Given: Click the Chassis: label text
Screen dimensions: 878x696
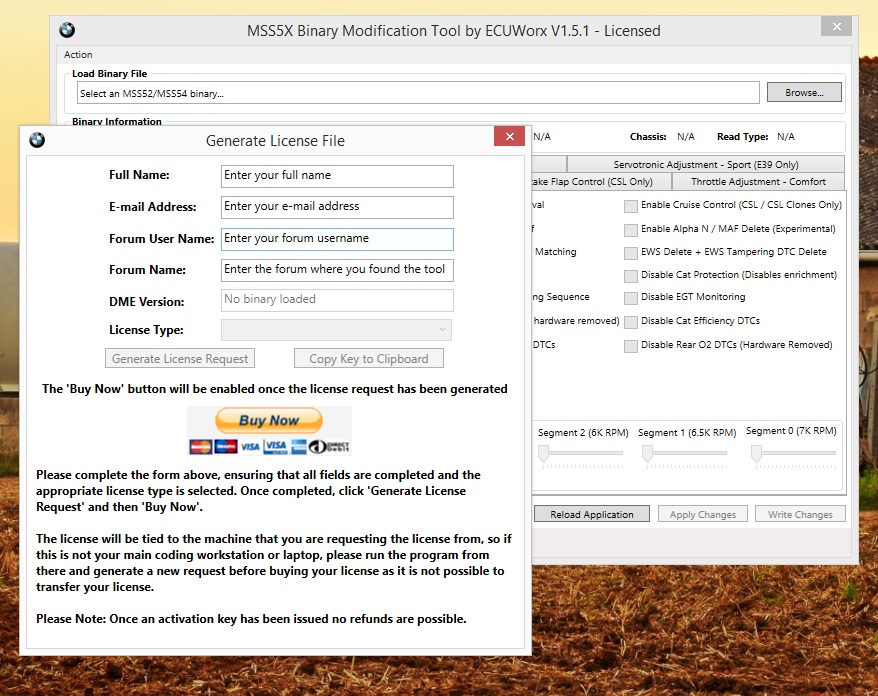Looking at the screenshot, I should pos(648,137).
